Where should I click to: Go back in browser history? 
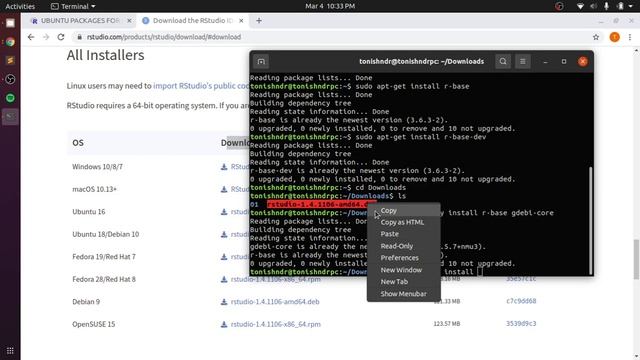coord(31,37)
